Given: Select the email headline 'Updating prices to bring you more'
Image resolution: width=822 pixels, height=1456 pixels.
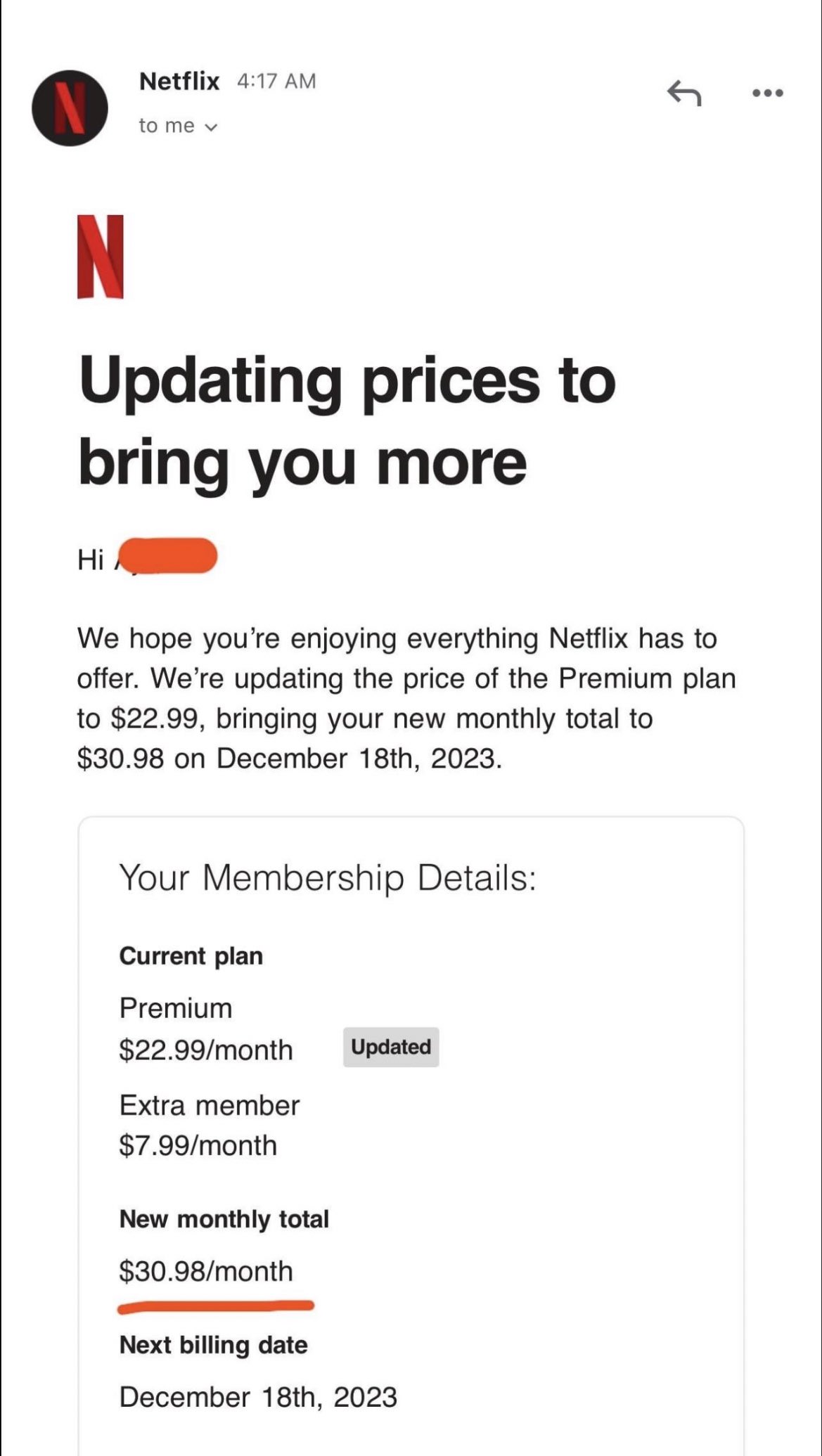Looking at the screenshot, I should pos(347,422).
